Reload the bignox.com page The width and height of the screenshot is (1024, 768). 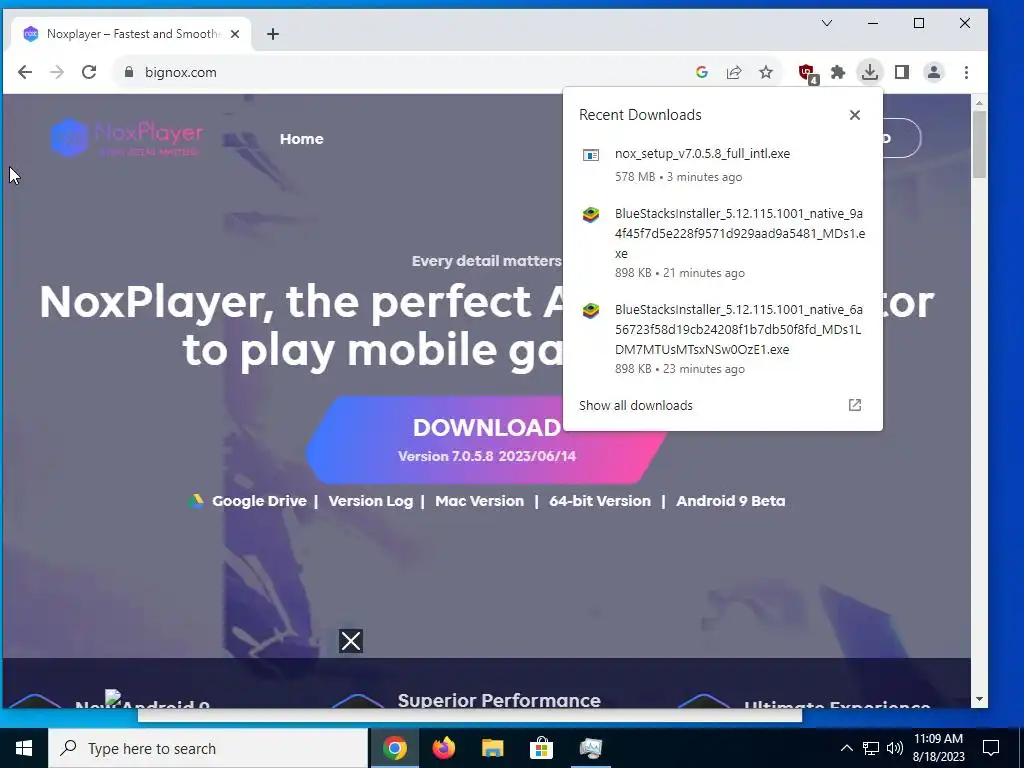[89, 72]
